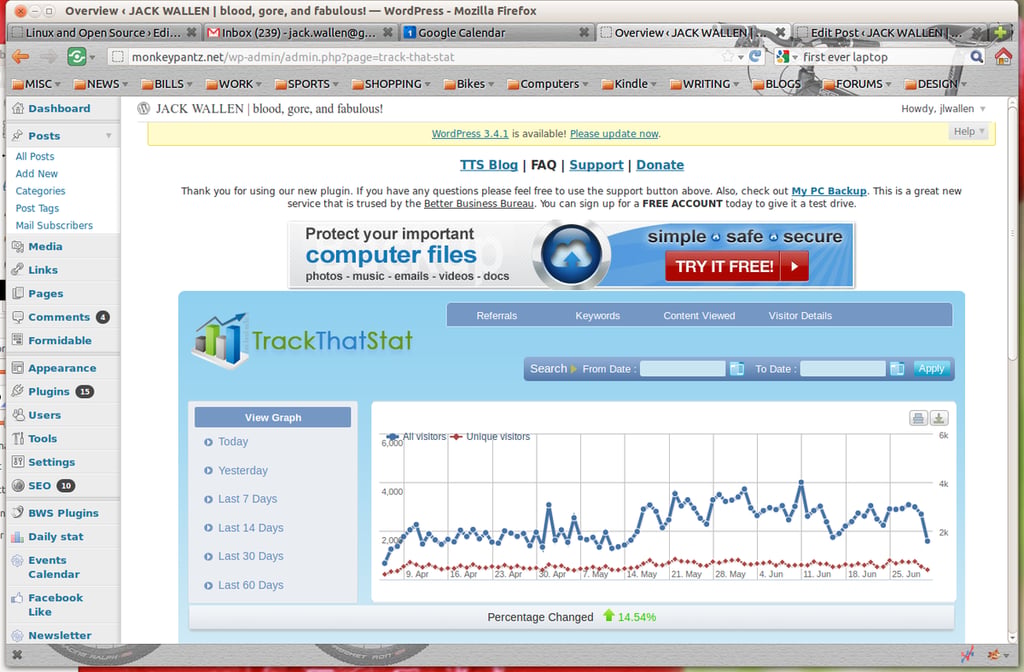Click the Formidable icon in sidebar
The width and height of the screenshot is (1024, 672).
(18, 340)
